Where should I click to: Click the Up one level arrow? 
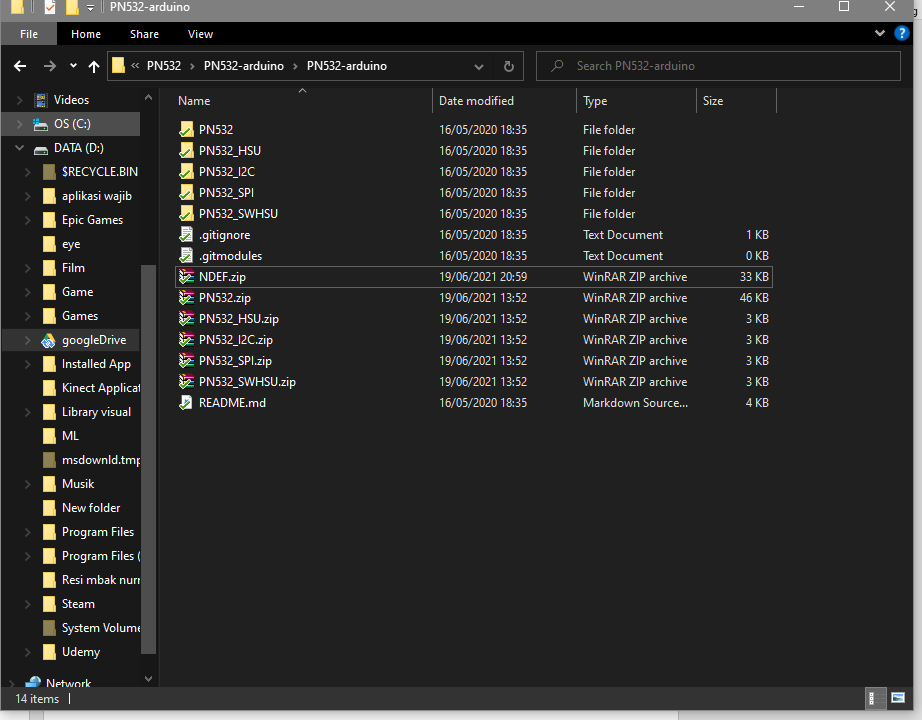[x=94, y=66]
